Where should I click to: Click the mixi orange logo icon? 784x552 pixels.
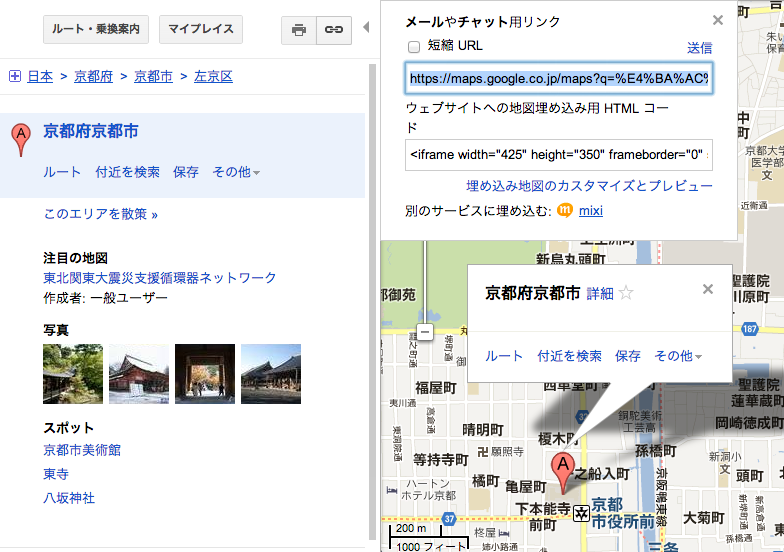[x=564, y=210]
